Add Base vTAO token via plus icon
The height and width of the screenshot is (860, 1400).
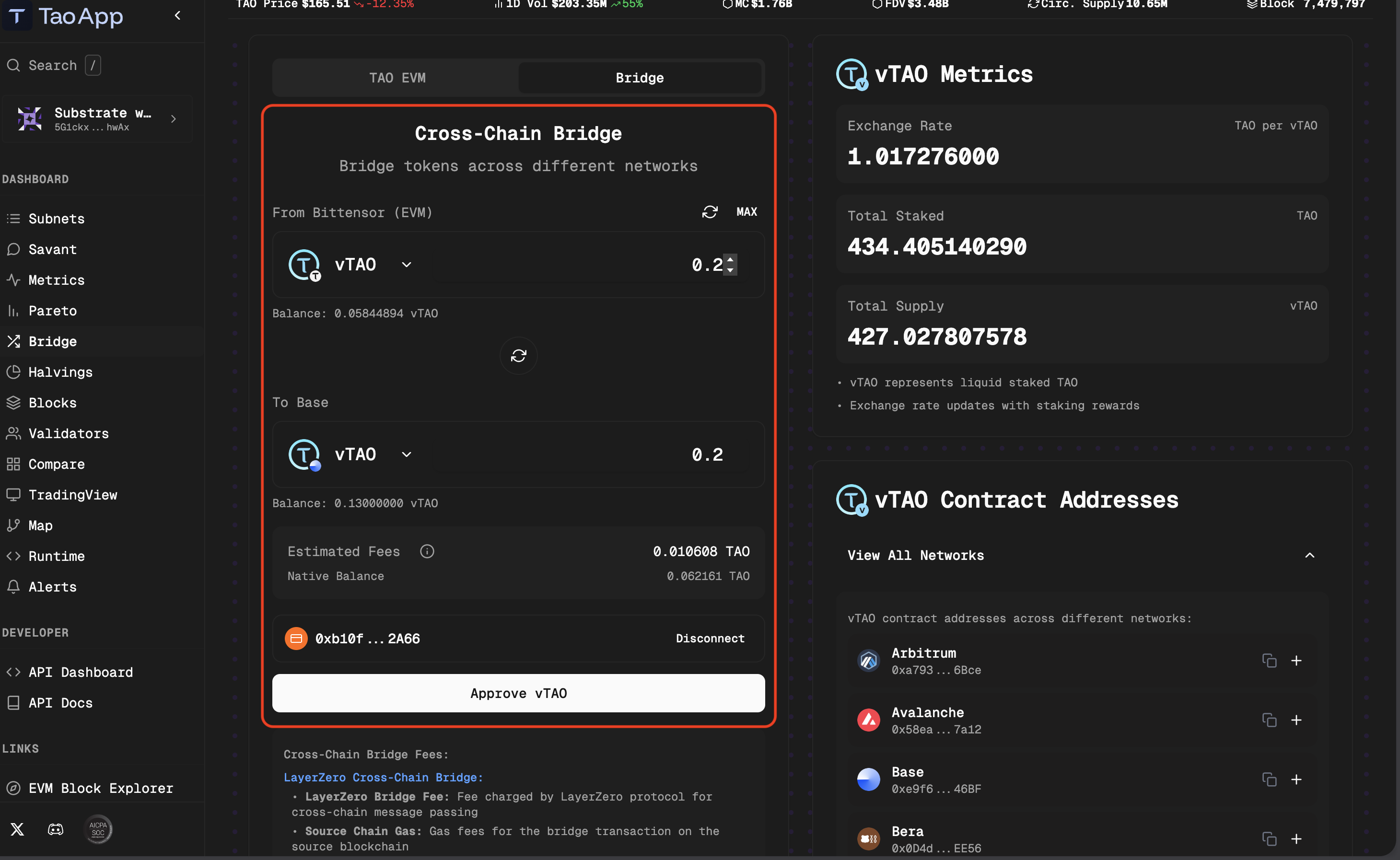[1296, 779]
